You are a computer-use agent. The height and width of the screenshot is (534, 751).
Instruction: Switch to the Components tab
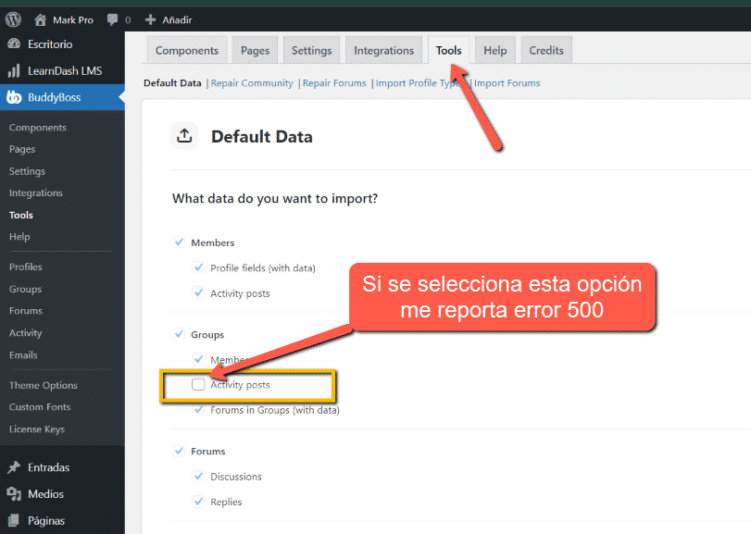(187, 51)
